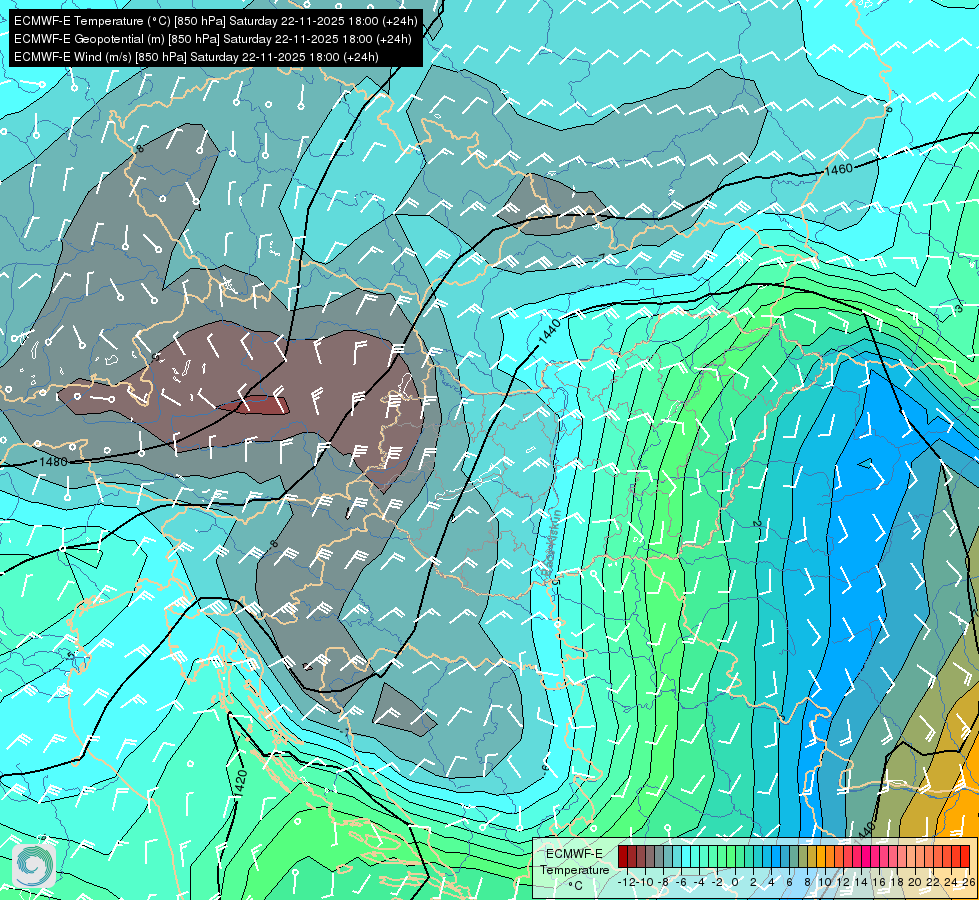Pick the dark red leftmost legend swatch
979x900 pixels.
(623, 856)
